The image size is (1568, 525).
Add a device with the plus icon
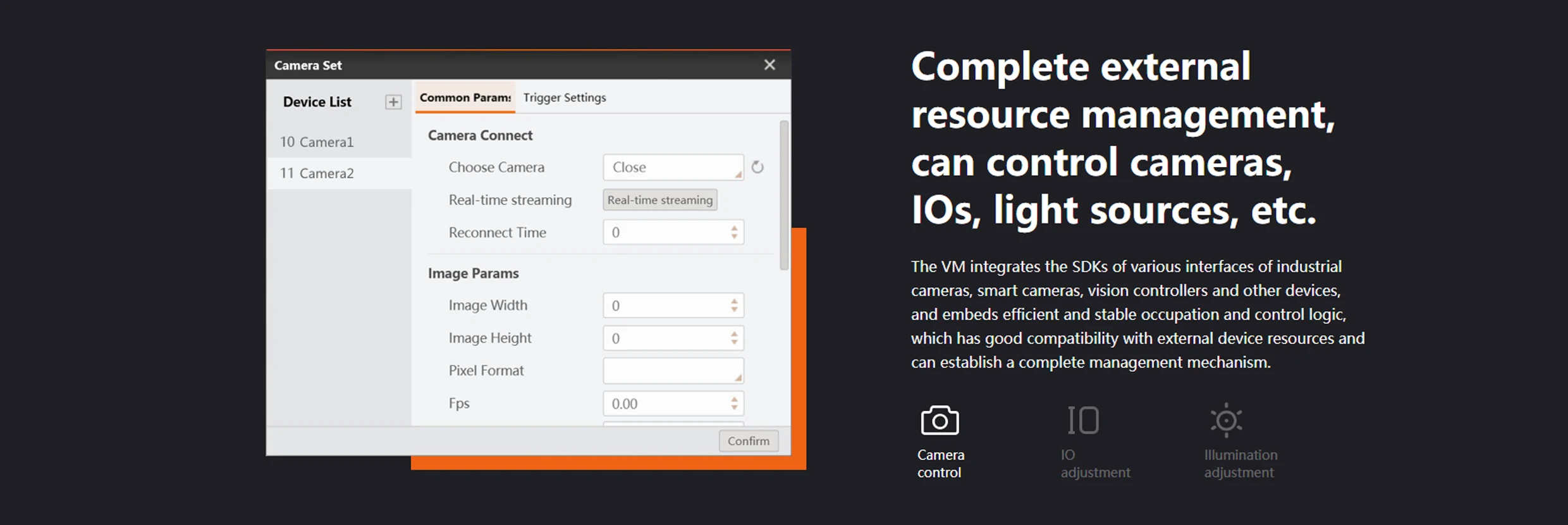pos(393,102)
